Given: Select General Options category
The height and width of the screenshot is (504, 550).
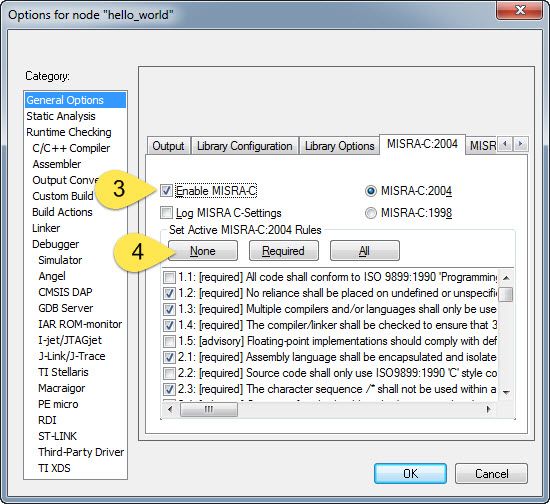Looking at the screenshot, I should pyautogui.click(x=75, y=100).
